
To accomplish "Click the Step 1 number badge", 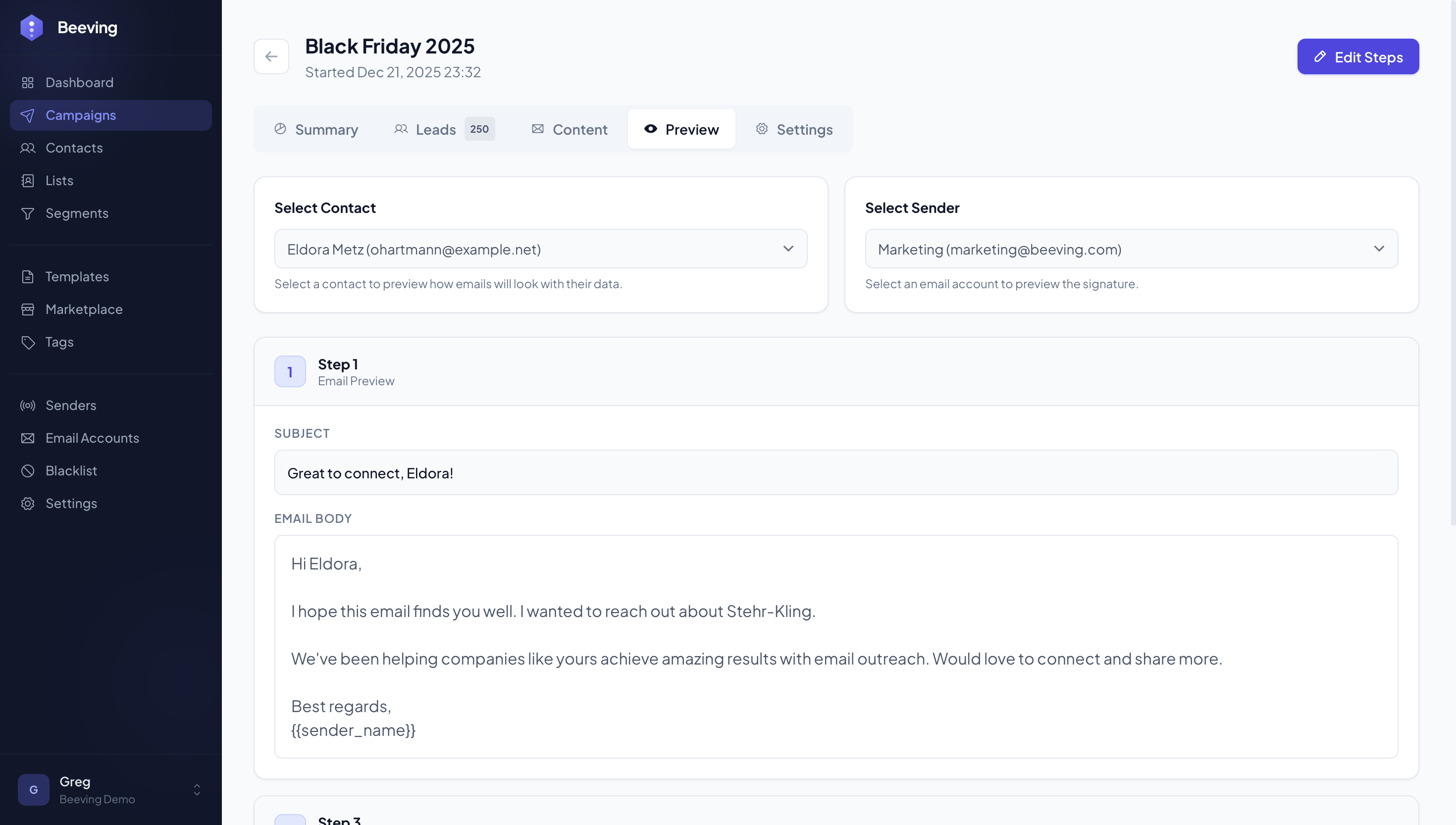I will [x=290, y=371].
